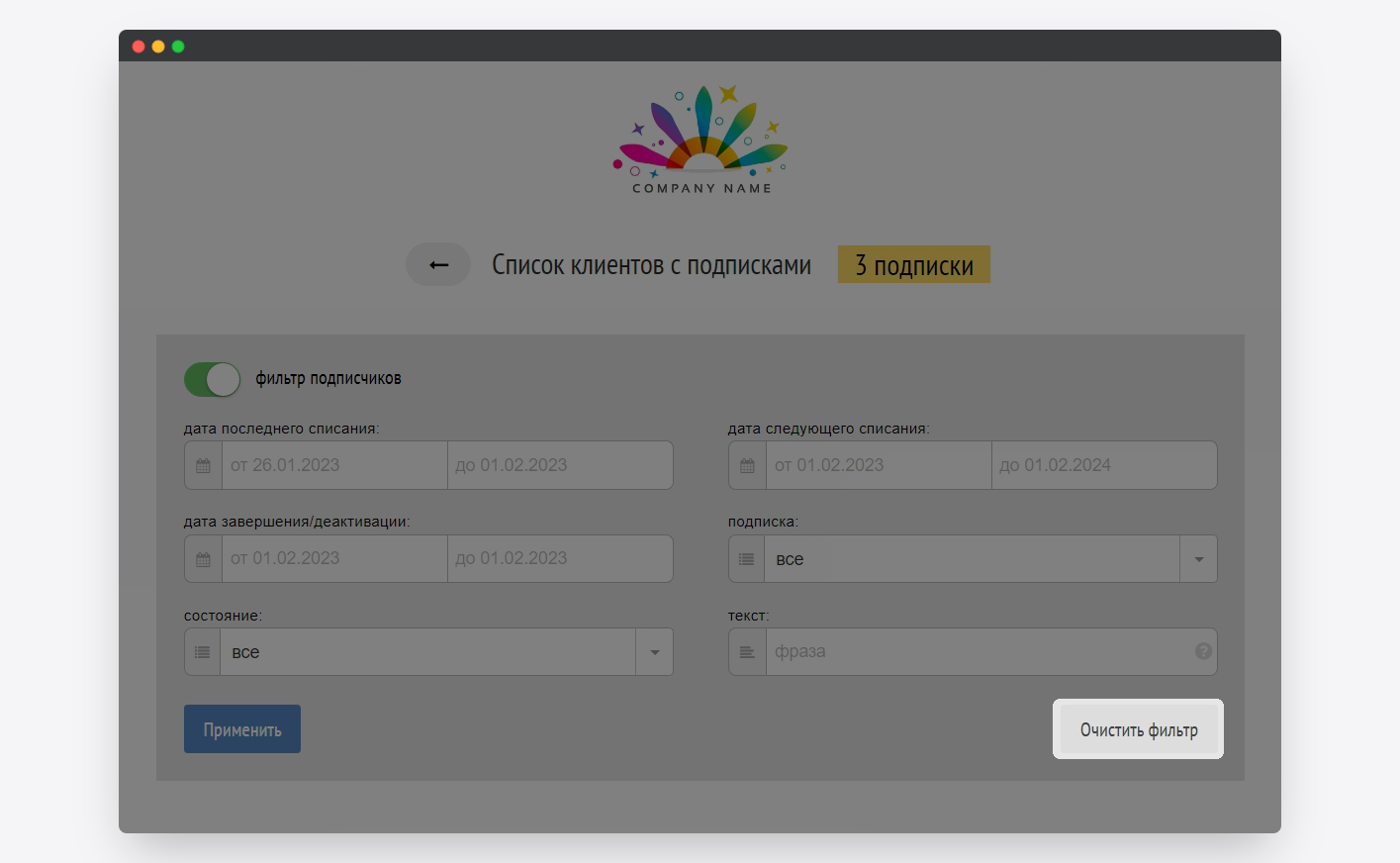Click the Company Name logo
The height and width of the screenshot is (863, 1400).
(700, 141)
